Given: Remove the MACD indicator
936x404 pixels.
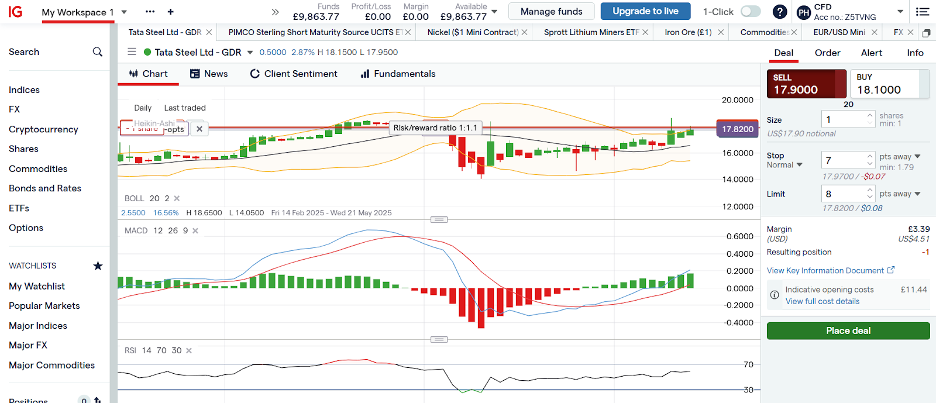Looking at the screenshot, I should [194, 230].
